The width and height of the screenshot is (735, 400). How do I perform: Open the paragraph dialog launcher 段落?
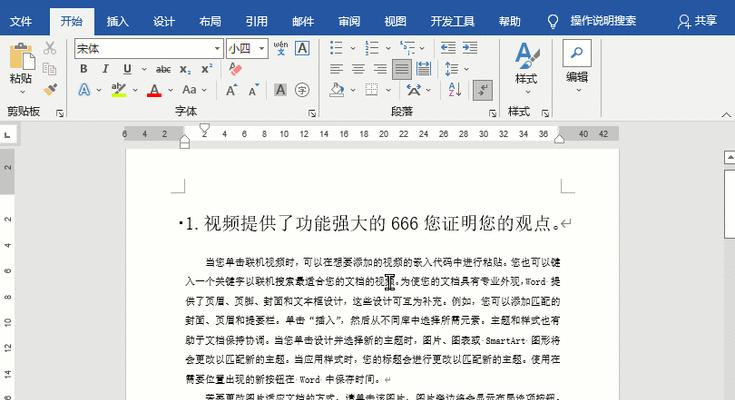coord(493,113)
